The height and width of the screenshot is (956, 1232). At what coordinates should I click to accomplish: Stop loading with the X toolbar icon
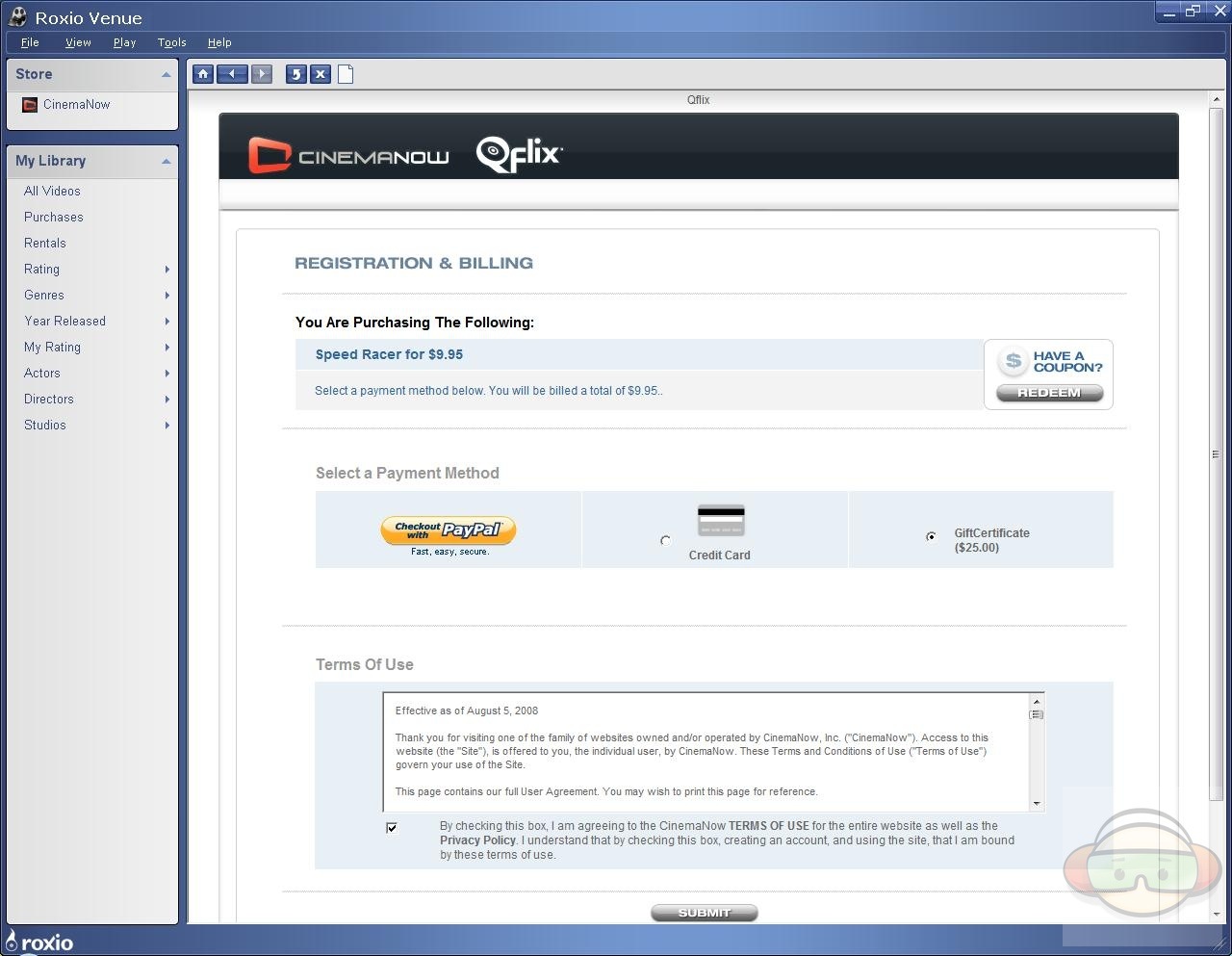[x=321, y=74]
